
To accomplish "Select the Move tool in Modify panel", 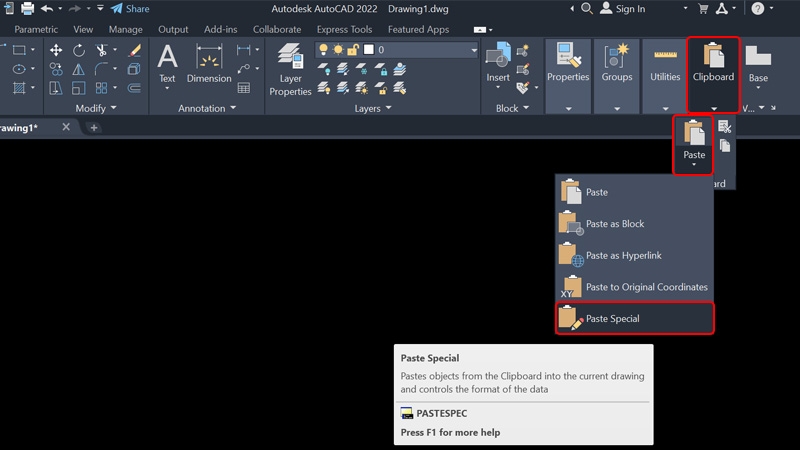I will click(56, 50).
